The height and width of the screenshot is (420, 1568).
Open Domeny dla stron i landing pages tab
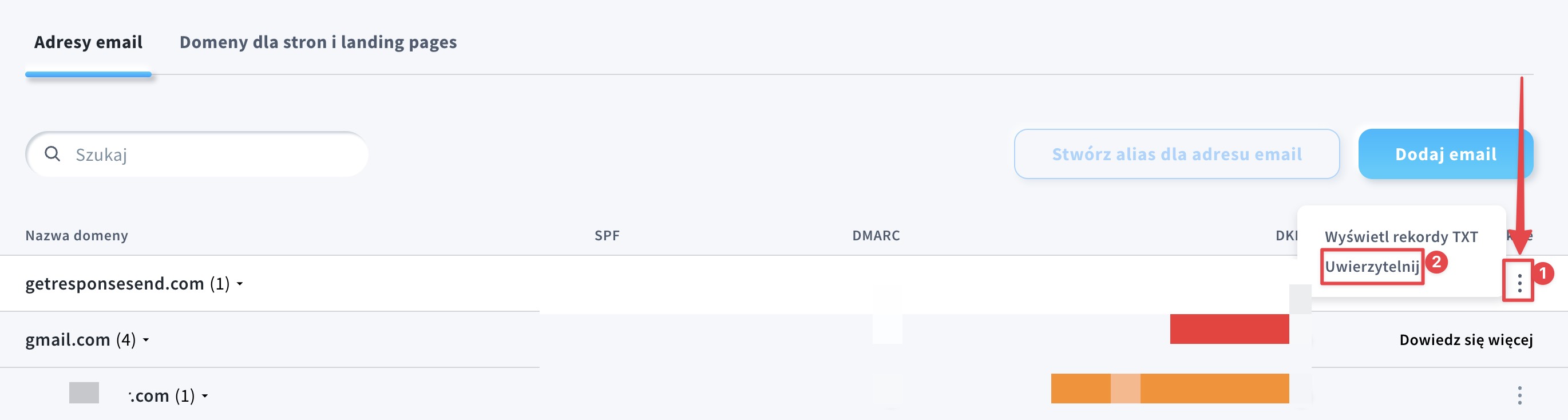pyautogui.click(x=318, y=42)
